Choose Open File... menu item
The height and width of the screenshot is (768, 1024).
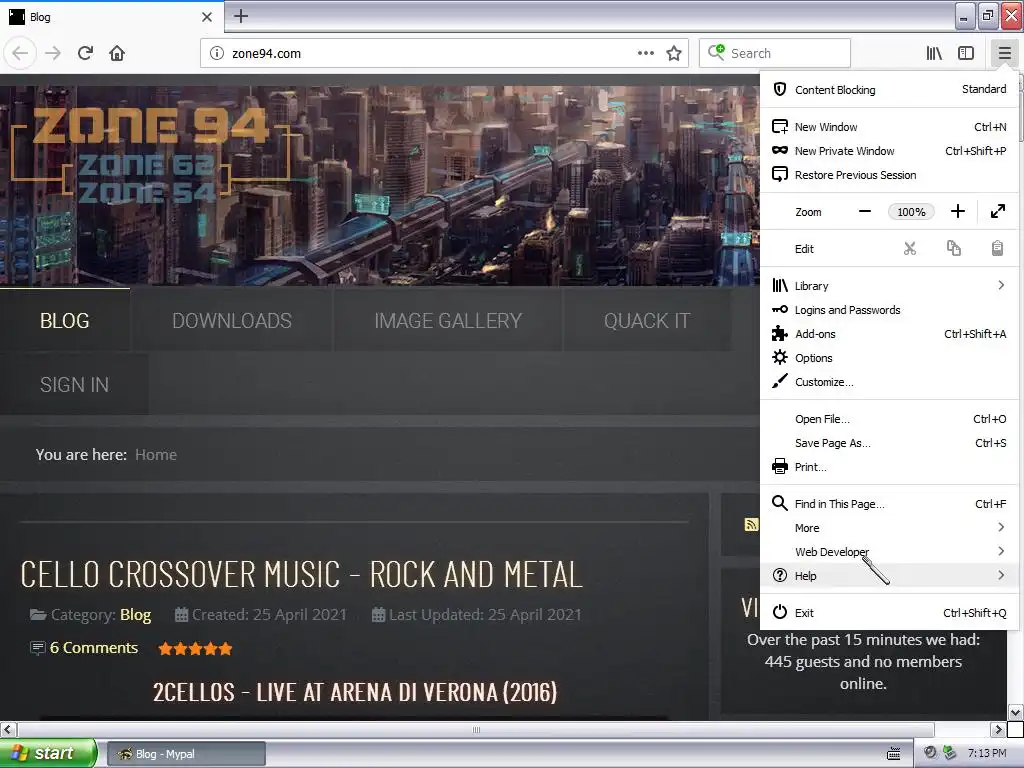pyautogui.click(x=889, y=419)
